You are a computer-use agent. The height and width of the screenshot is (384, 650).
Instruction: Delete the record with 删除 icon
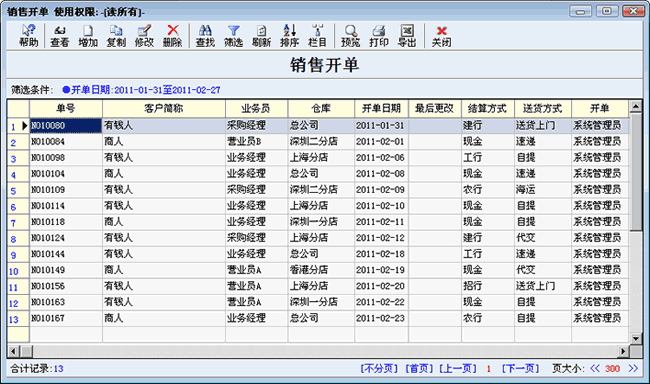172,36
